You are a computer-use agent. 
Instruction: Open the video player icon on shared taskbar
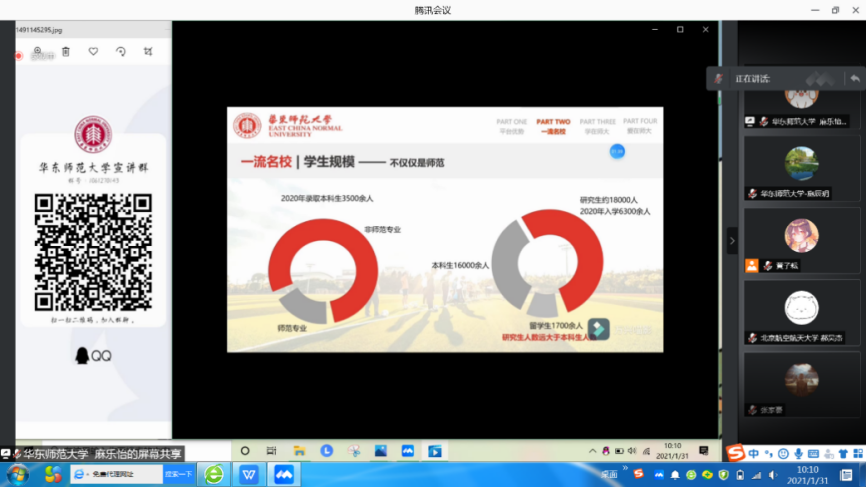tap(435, 451)
